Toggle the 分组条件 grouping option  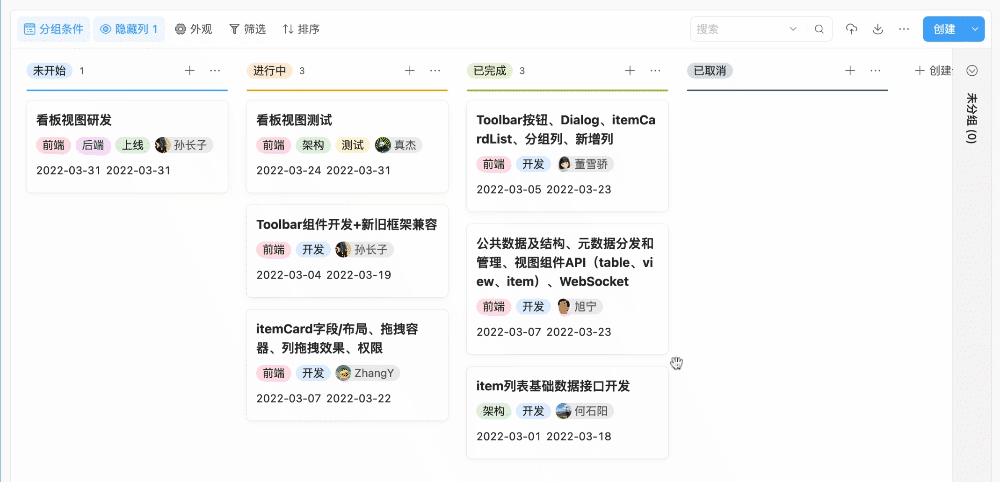[x=53, y=29]
